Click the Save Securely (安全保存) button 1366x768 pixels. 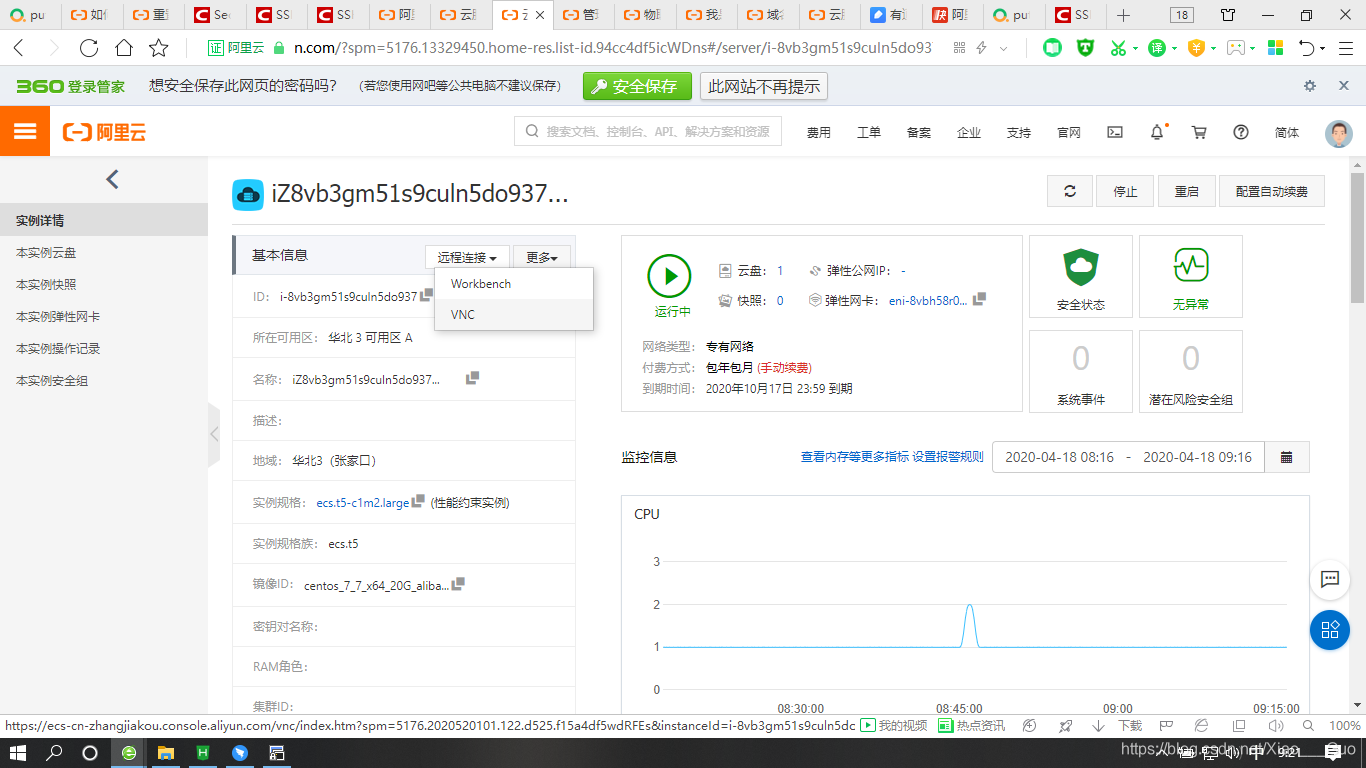[638, 86]
